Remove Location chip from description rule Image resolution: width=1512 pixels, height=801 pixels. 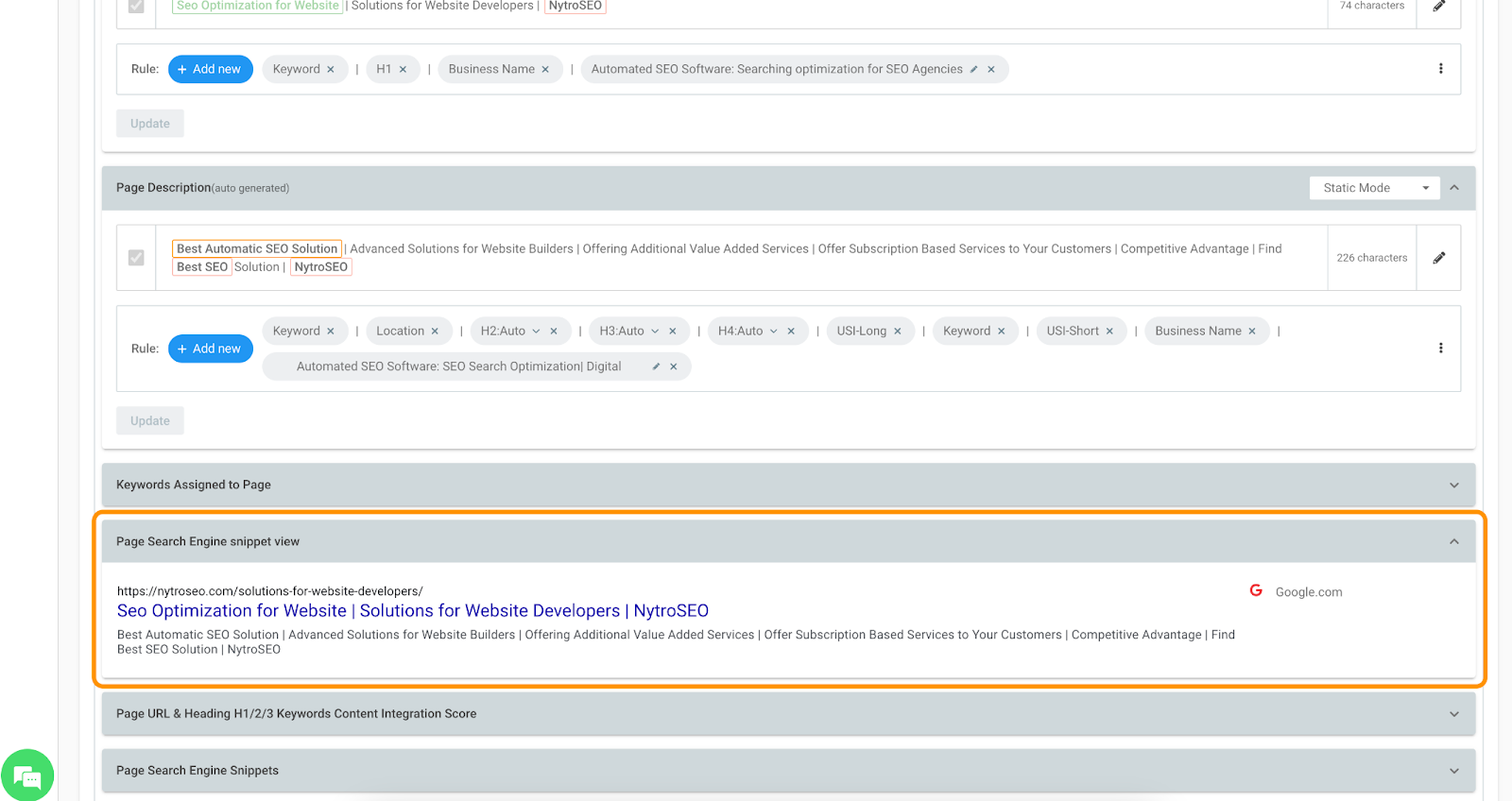point(435,331)
